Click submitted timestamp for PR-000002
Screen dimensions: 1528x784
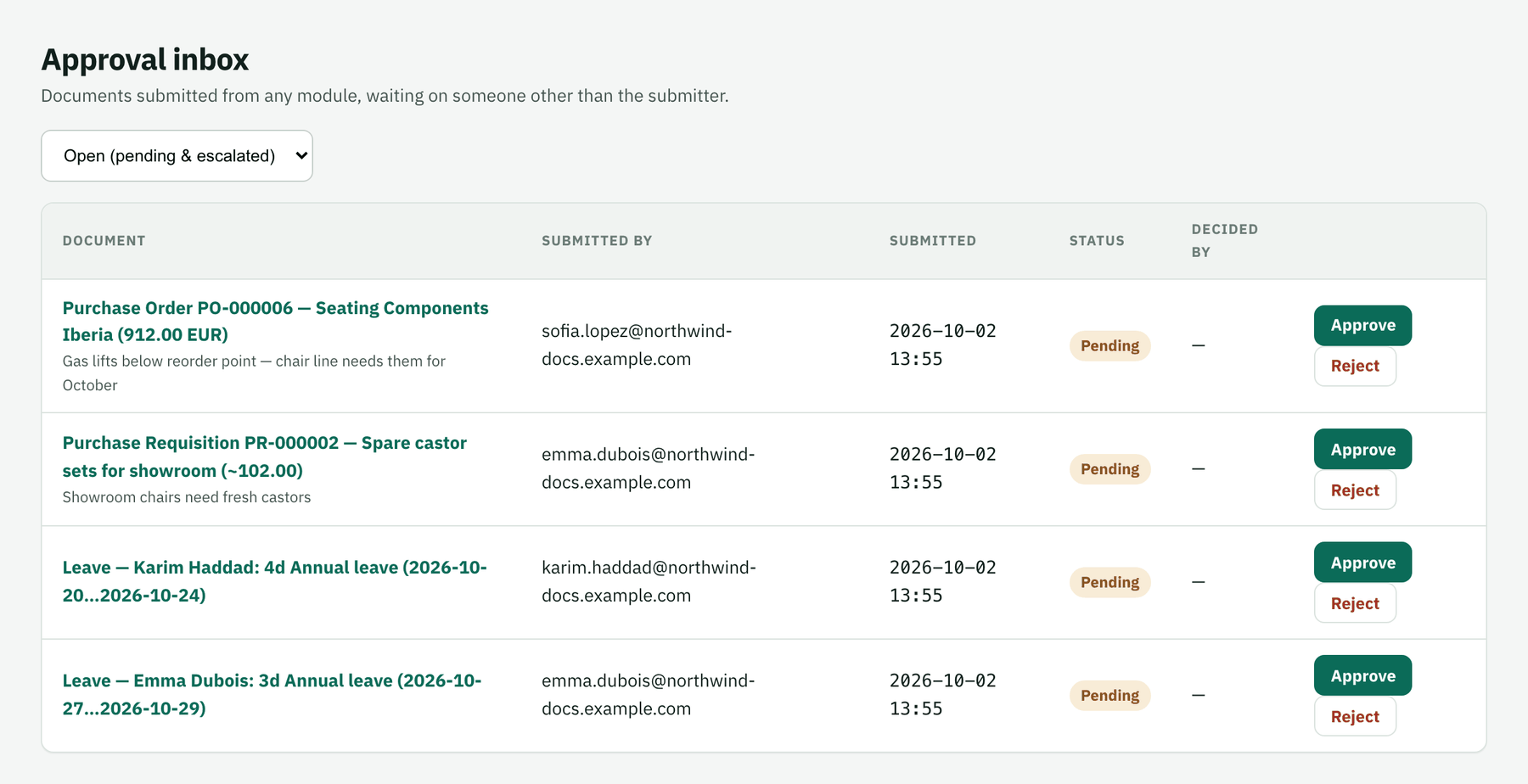pos(943,468)
